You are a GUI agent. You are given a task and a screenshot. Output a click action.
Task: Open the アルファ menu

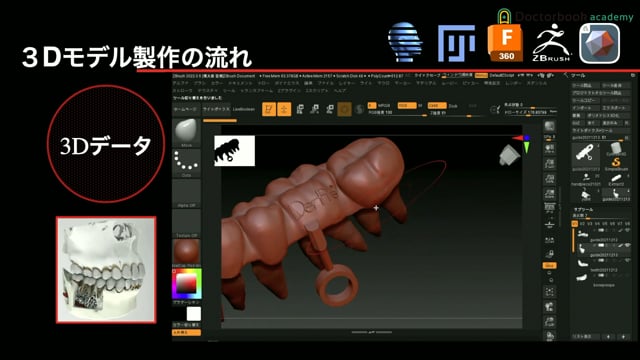[x=181, y=83]
